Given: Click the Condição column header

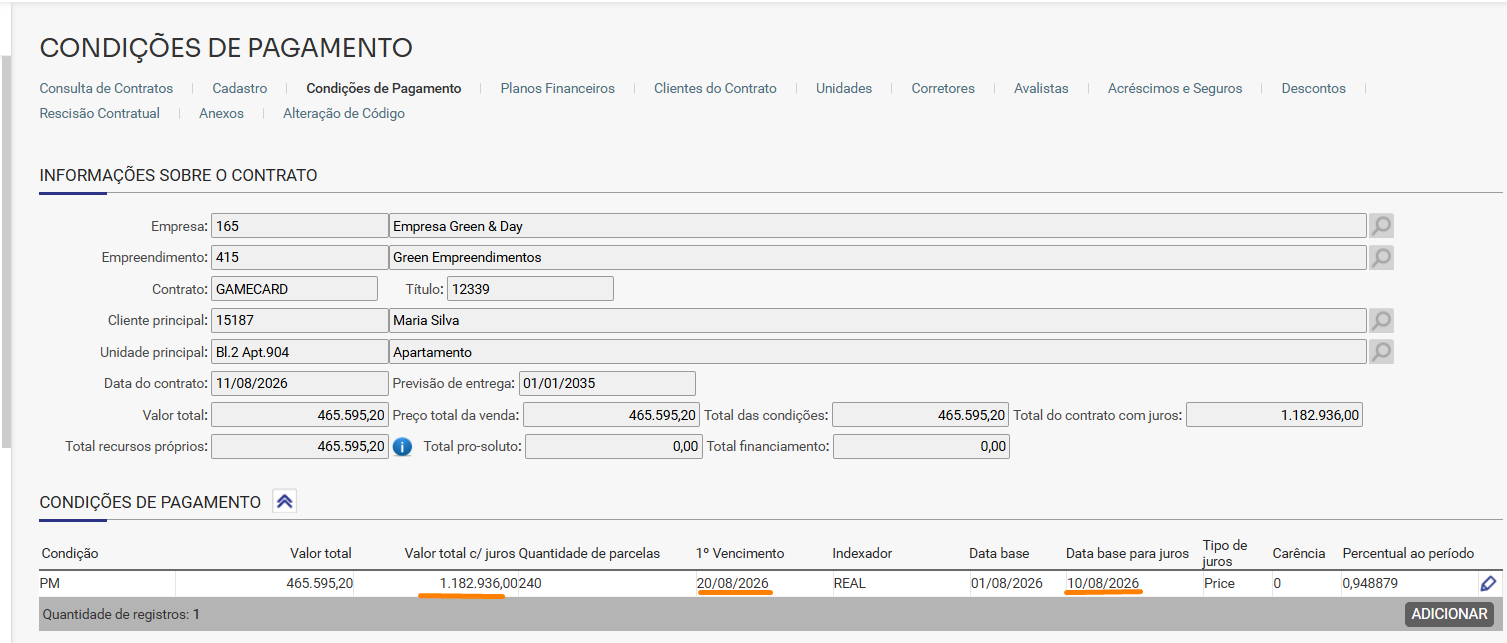Looking at the screenshot, I should [x=70, y=553].
